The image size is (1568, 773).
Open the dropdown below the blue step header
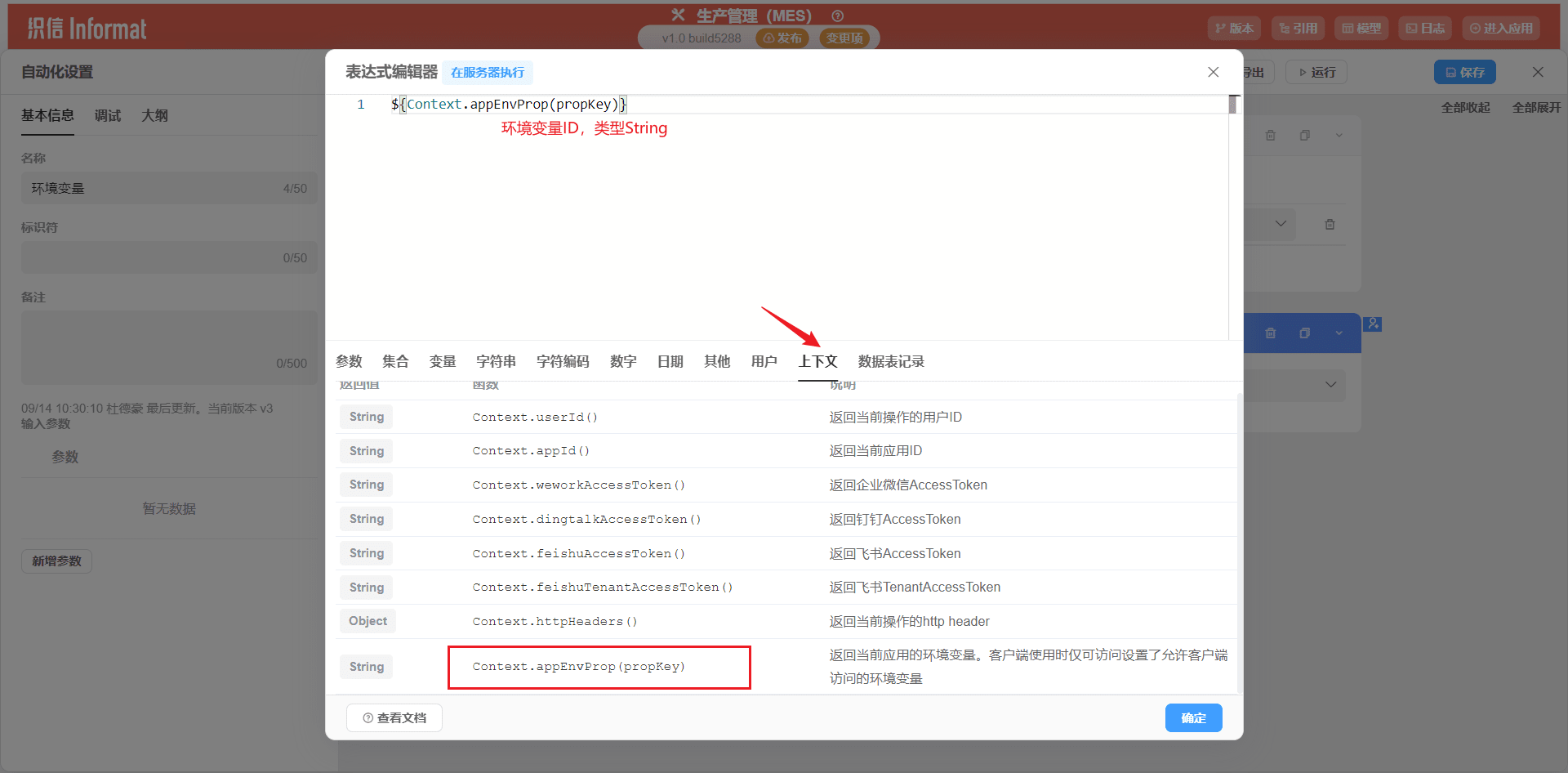(x=1330, y=384)
